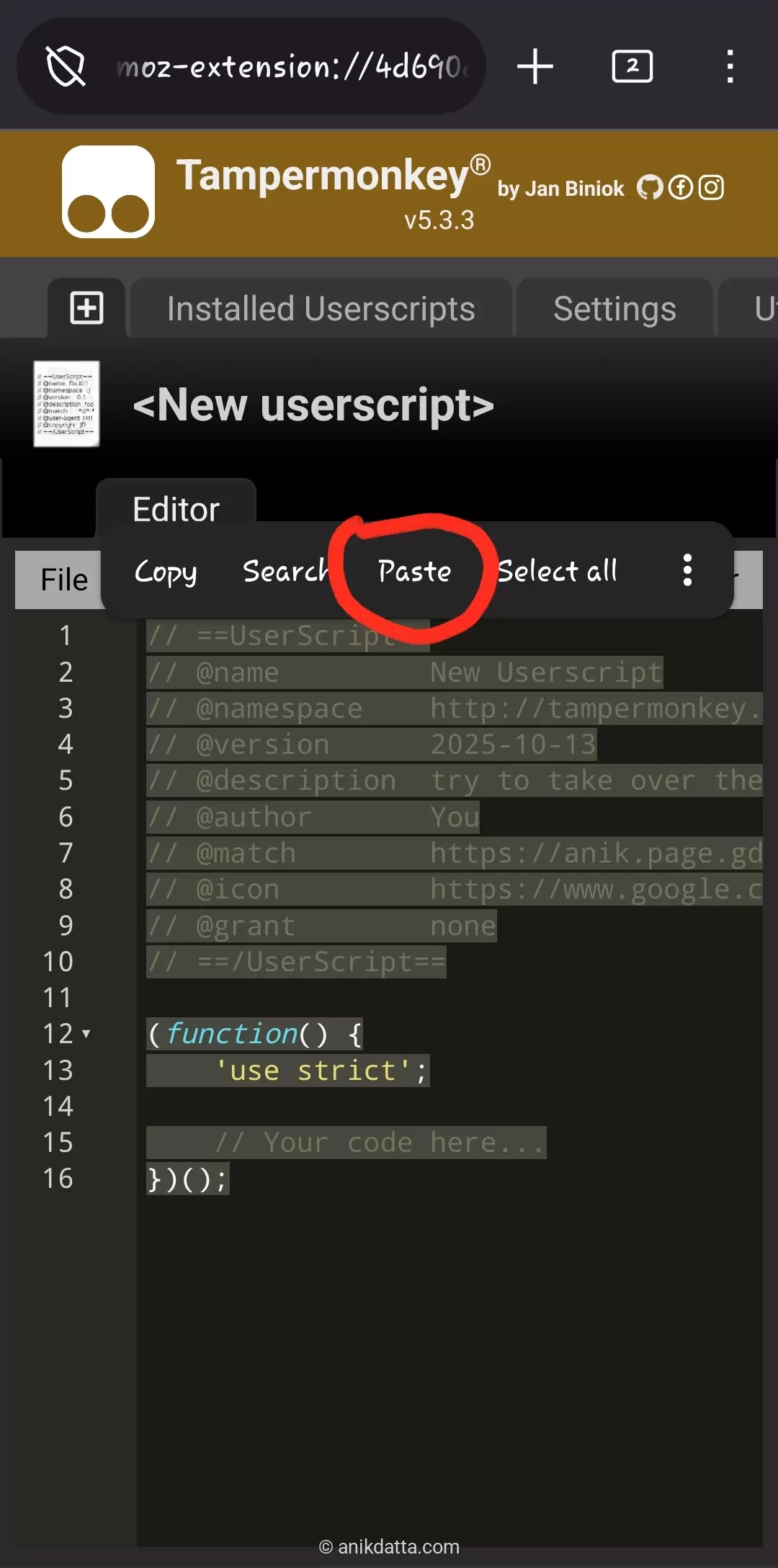Click line number 14 in the gutter
Screen dimensions: 778x1568
(58, 1107)
